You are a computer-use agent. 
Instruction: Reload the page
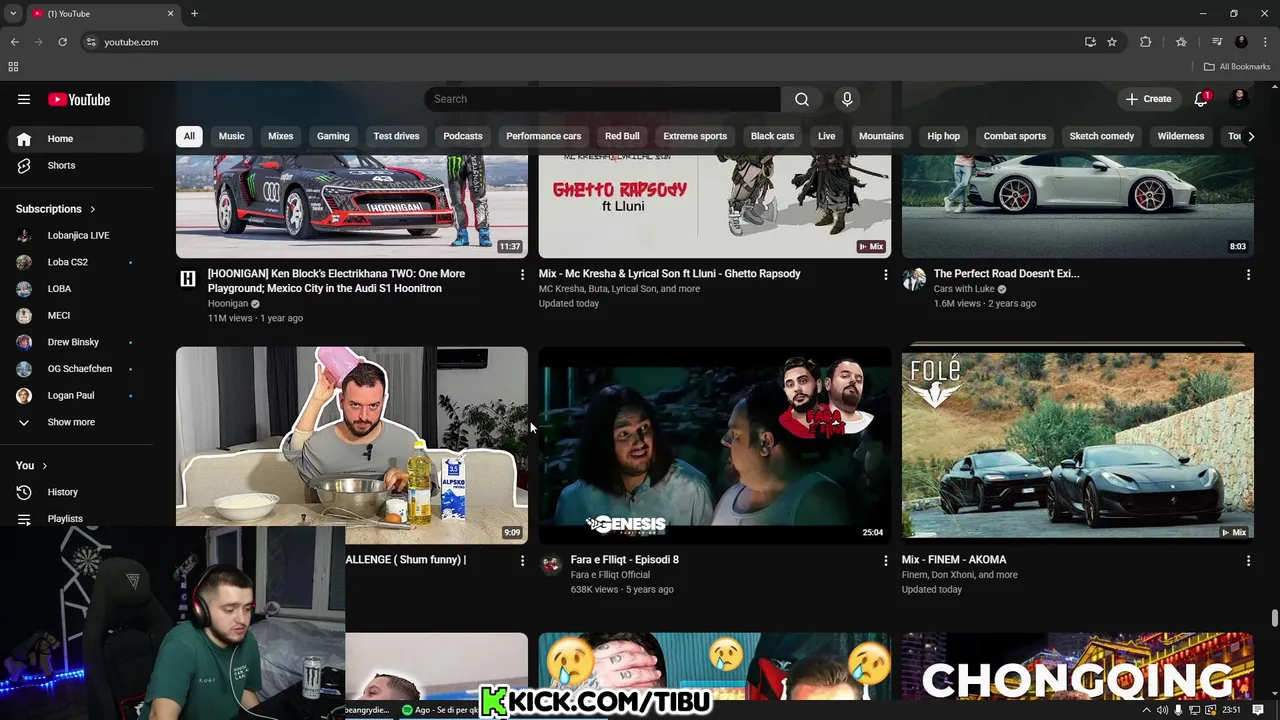(62, 42)
